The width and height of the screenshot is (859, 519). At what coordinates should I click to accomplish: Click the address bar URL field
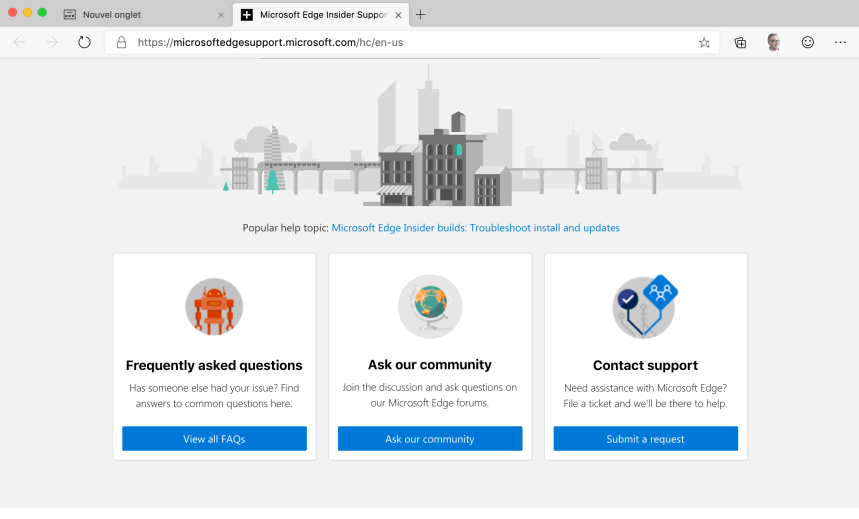tap(400, 43)
